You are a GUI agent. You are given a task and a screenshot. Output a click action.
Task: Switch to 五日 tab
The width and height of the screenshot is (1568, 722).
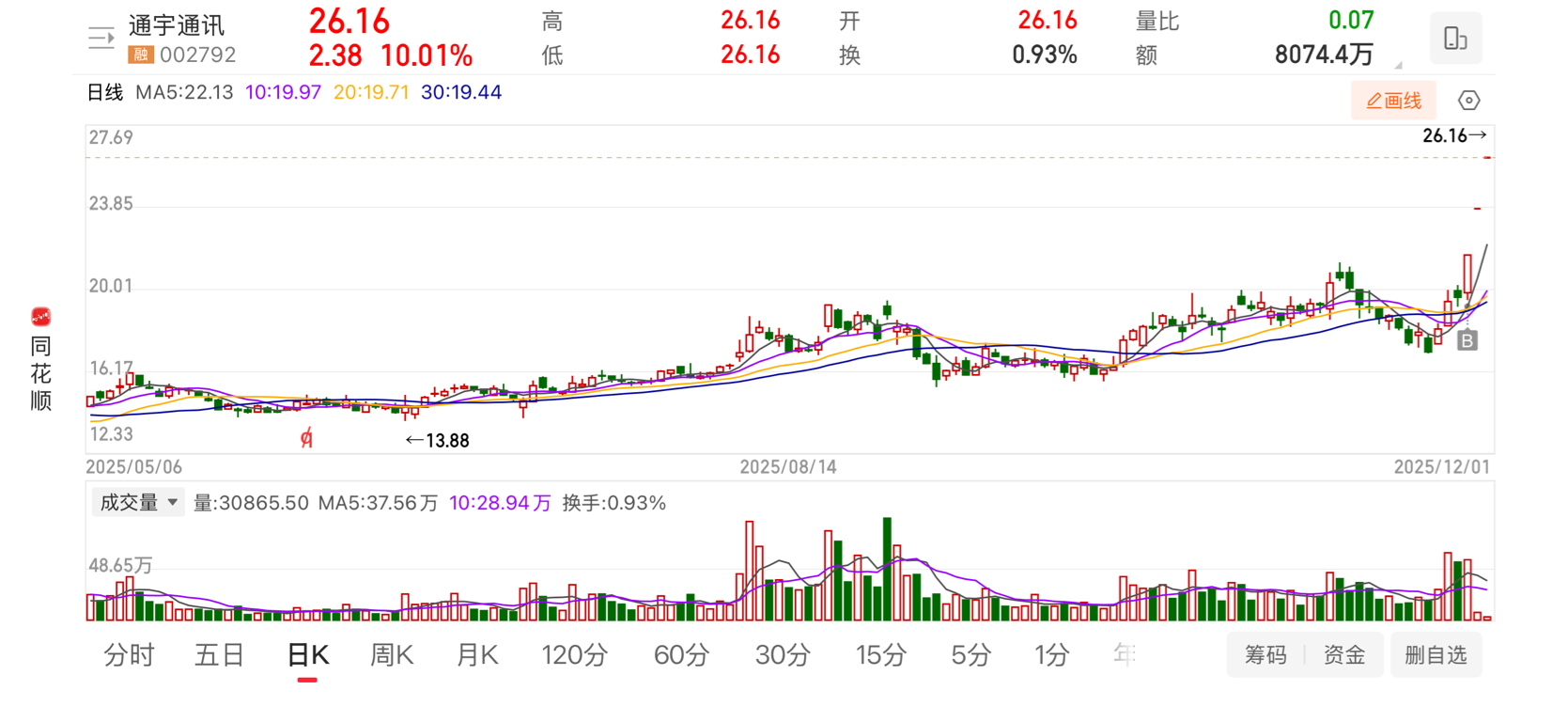pyautogui.click(x=219, y=655)
